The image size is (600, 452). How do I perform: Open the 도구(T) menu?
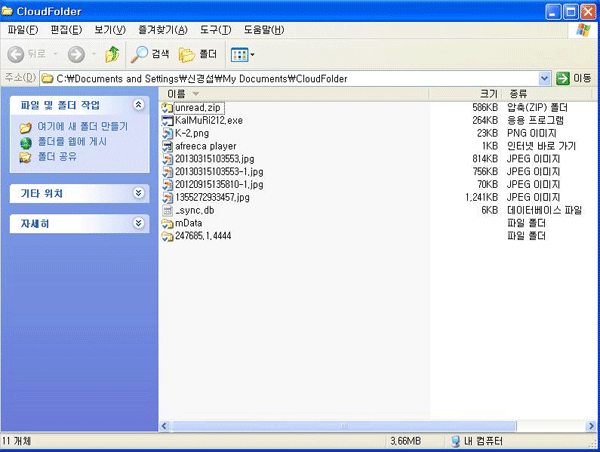click(x=216, y=30)
